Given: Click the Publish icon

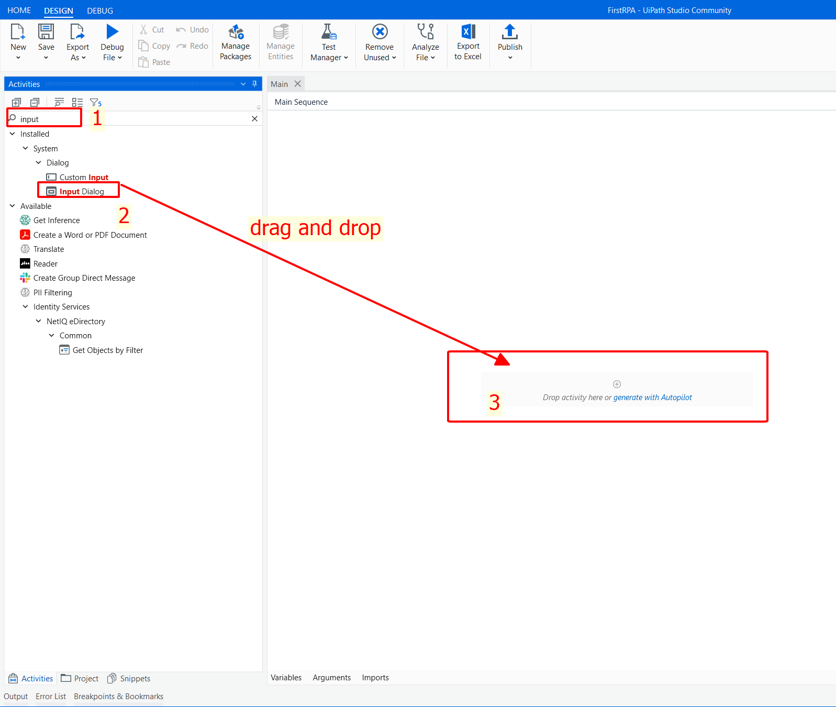Looking at the screenshot, I should [510, 32].
